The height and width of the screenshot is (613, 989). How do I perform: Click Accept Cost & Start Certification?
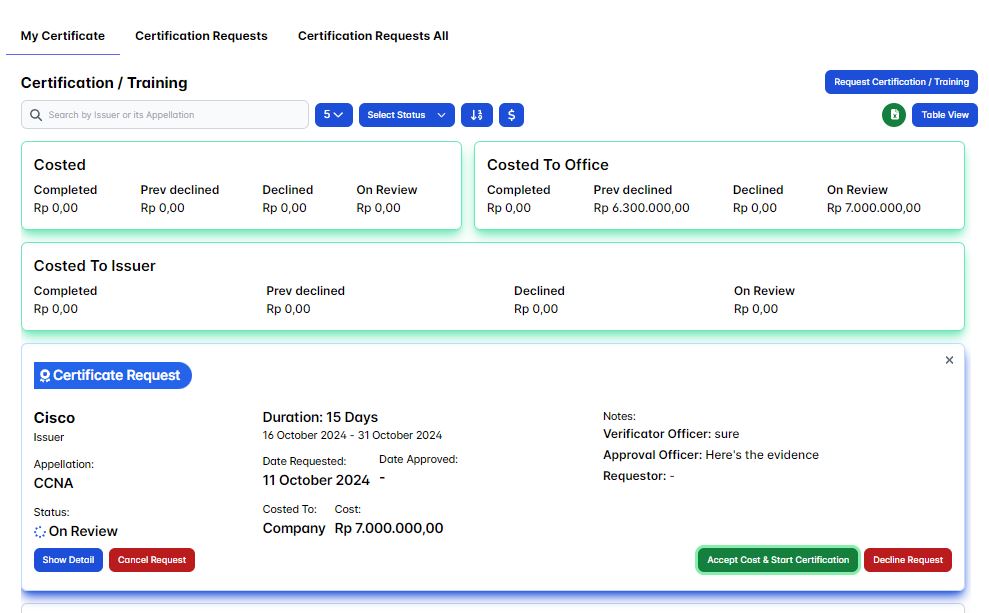pos(777,560)
